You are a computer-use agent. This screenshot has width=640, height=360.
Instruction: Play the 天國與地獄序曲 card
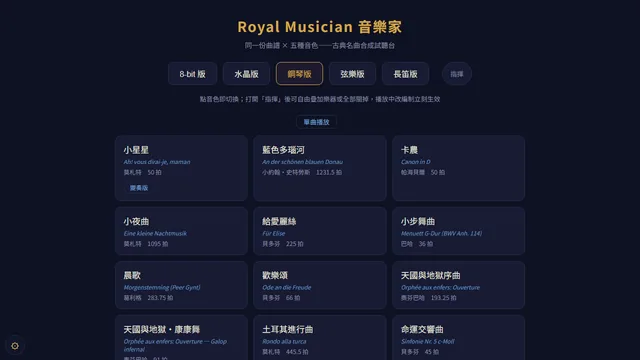tap(458, 285)
